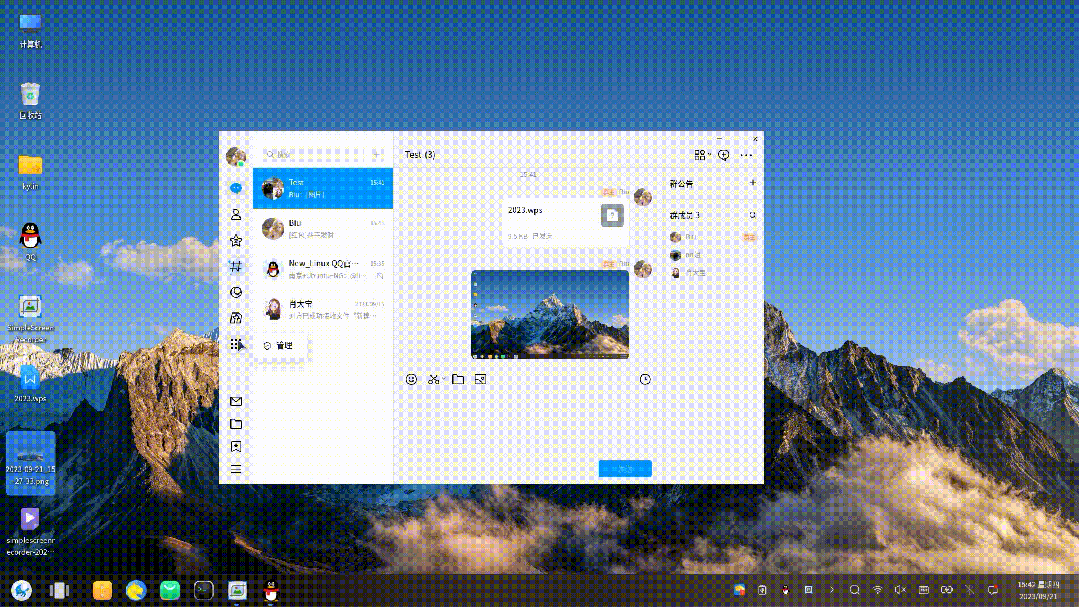Open the contacts tab in sidebar
Viewport: 1079px width, 607px height.
[x=236, y=214]
